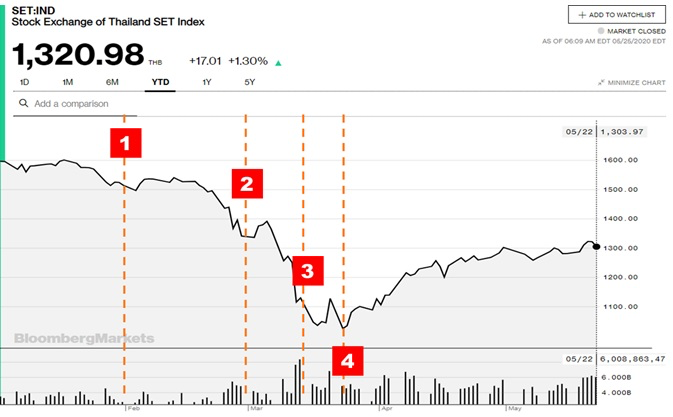Switch to the 5Y time range tab
This screenshot has width=673, height=417.
click(249, 82)
